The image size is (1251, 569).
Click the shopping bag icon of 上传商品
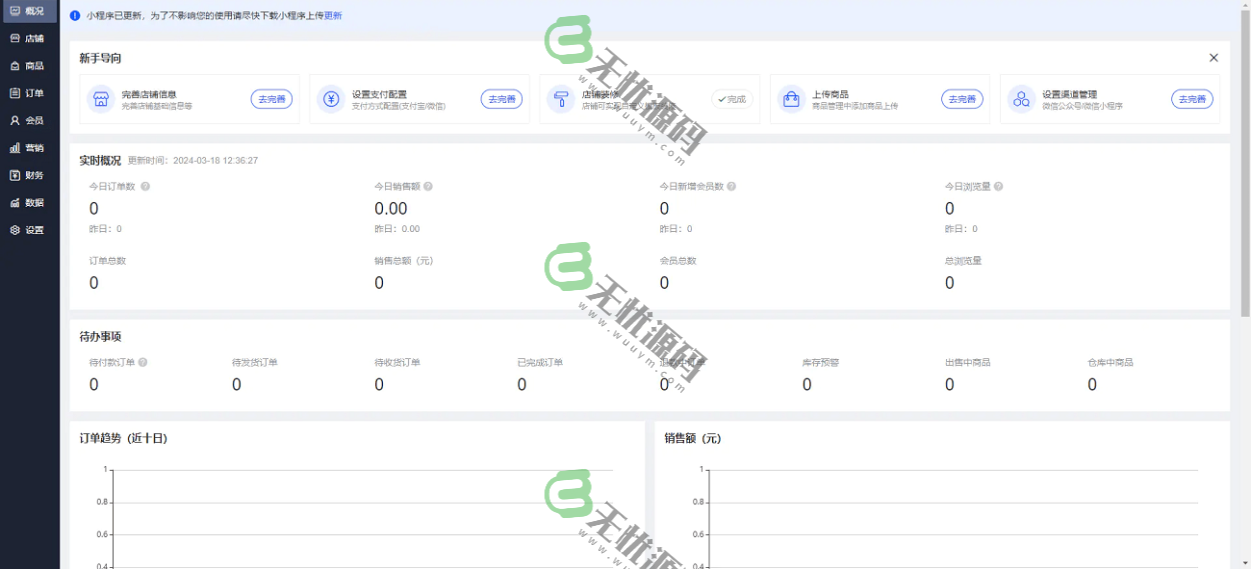tap(791, 99)
